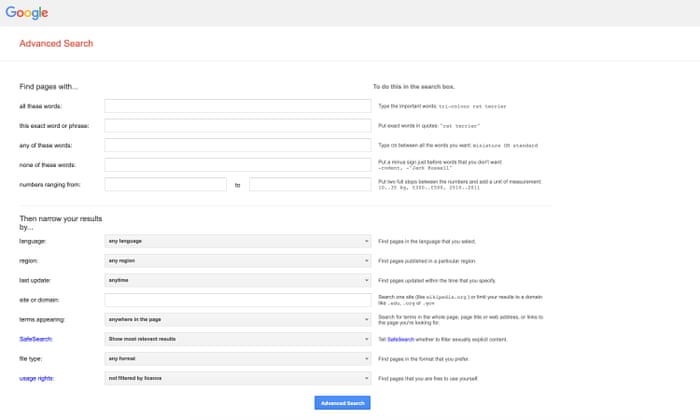Select the 'any of these words' input box
Image resolution: width=700 pixels, height=420 pixels.
pos(238,145)
